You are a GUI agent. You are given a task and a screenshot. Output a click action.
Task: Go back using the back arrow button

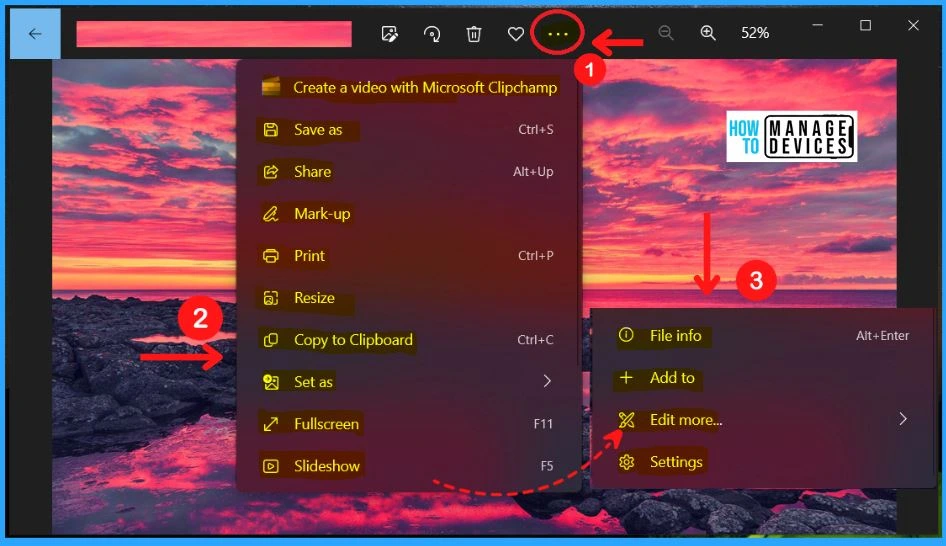click(x=35, y=34)
